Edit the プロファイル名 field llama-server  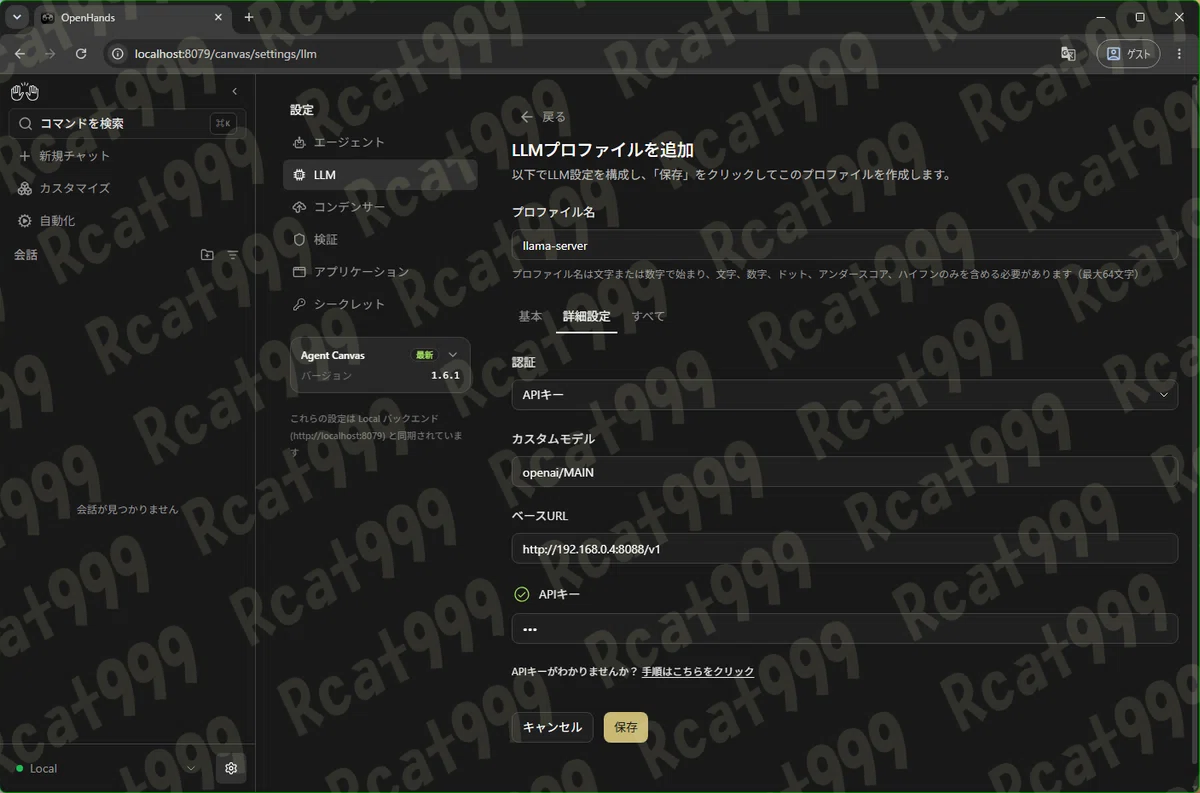845,245
